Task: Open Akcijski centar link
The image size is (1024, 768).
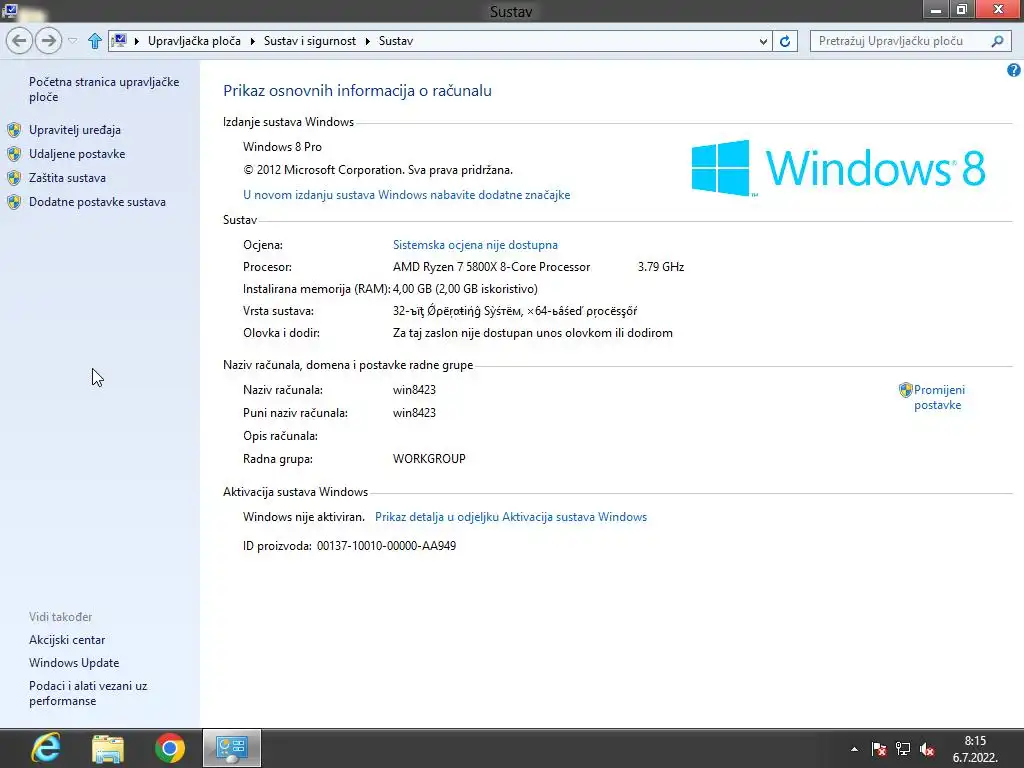Action: coord(67,640)
